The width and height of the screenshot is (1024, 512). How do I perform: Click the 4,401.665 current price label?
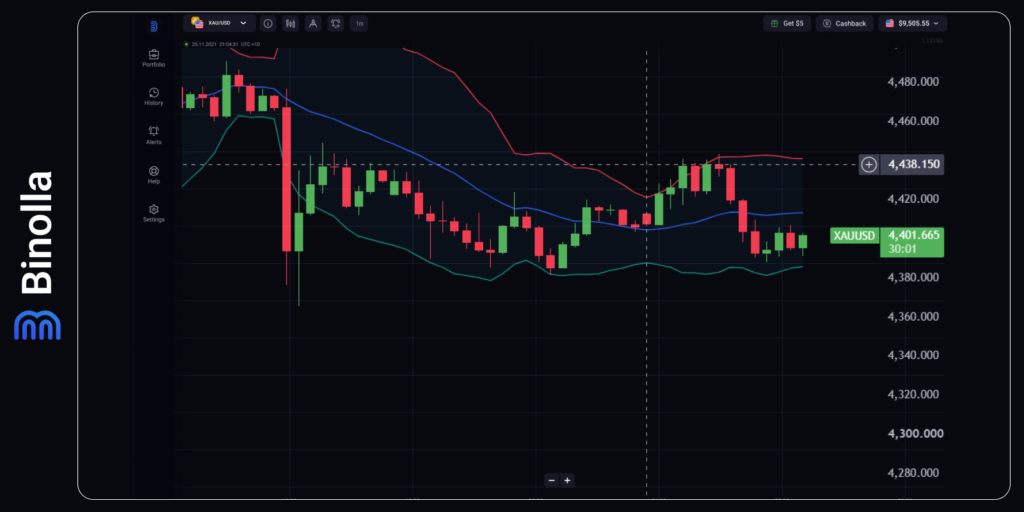point(912,235)
